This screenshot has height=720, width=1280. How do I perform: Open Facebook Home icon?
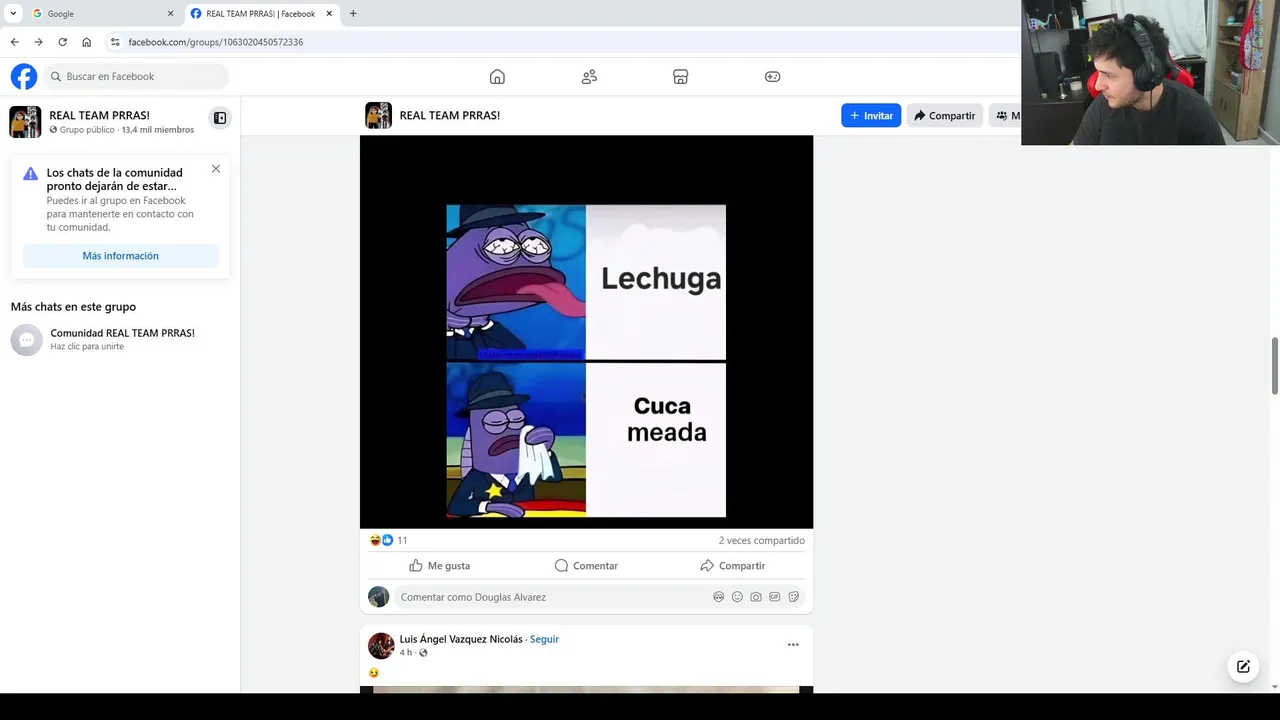497,76
